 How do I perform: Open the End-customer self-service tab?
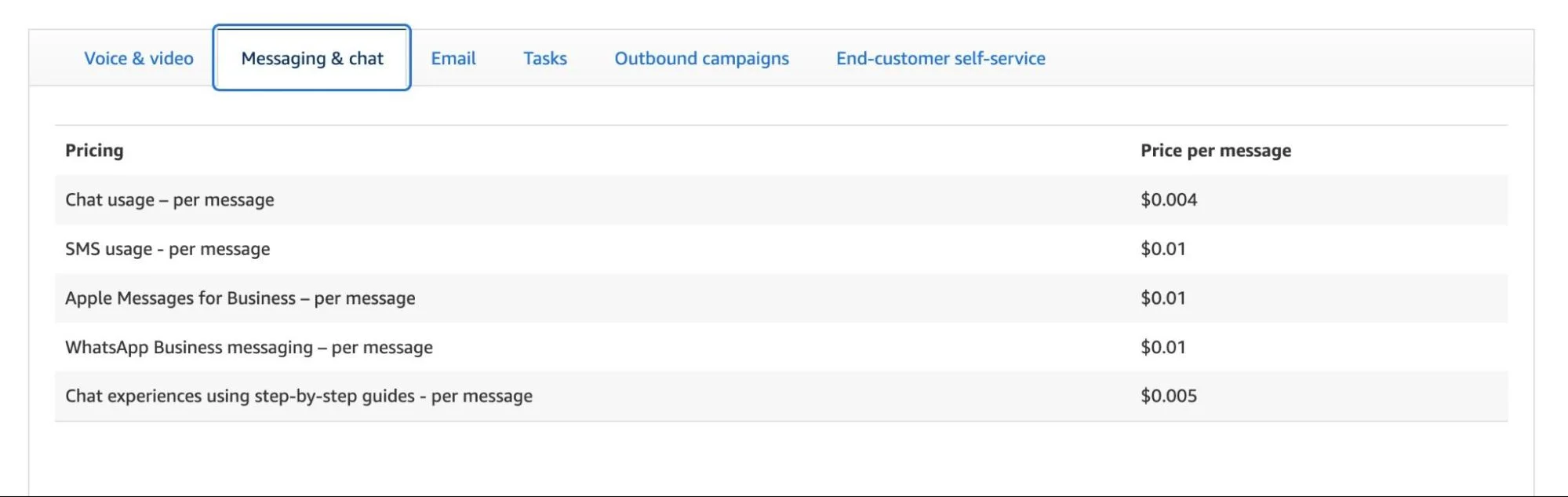(x=940, y=59)
